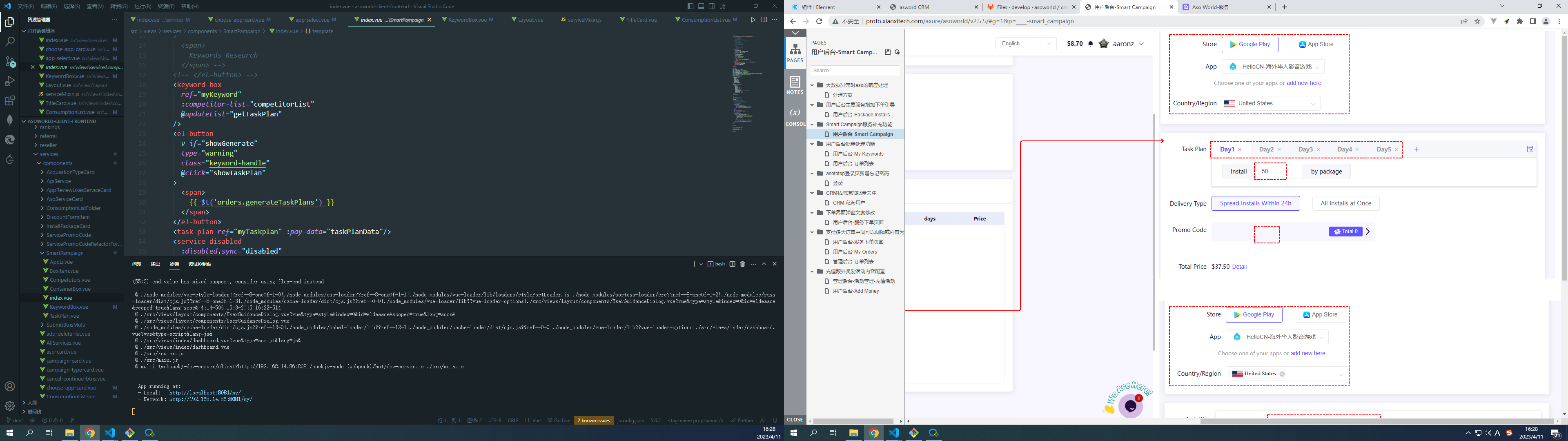Screen dimensions: 1568x441
Task: Open the Source Control view icon
Action: (x=10, y=62)
